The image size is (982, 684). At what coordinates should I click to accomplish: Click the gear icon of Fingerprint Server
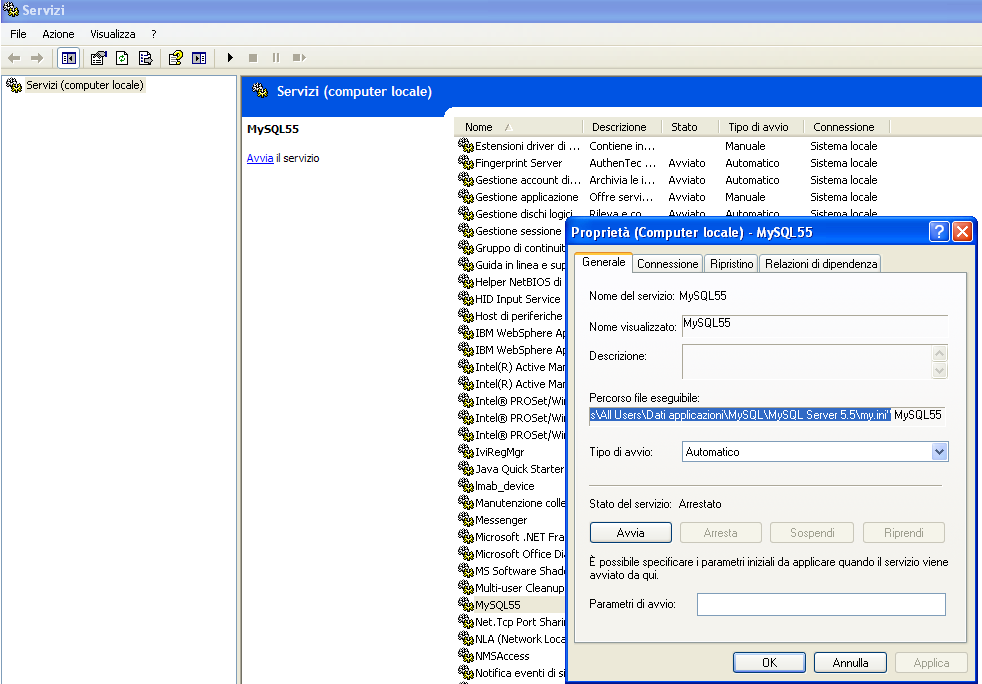pyautogui.click(x=466, y=163)
